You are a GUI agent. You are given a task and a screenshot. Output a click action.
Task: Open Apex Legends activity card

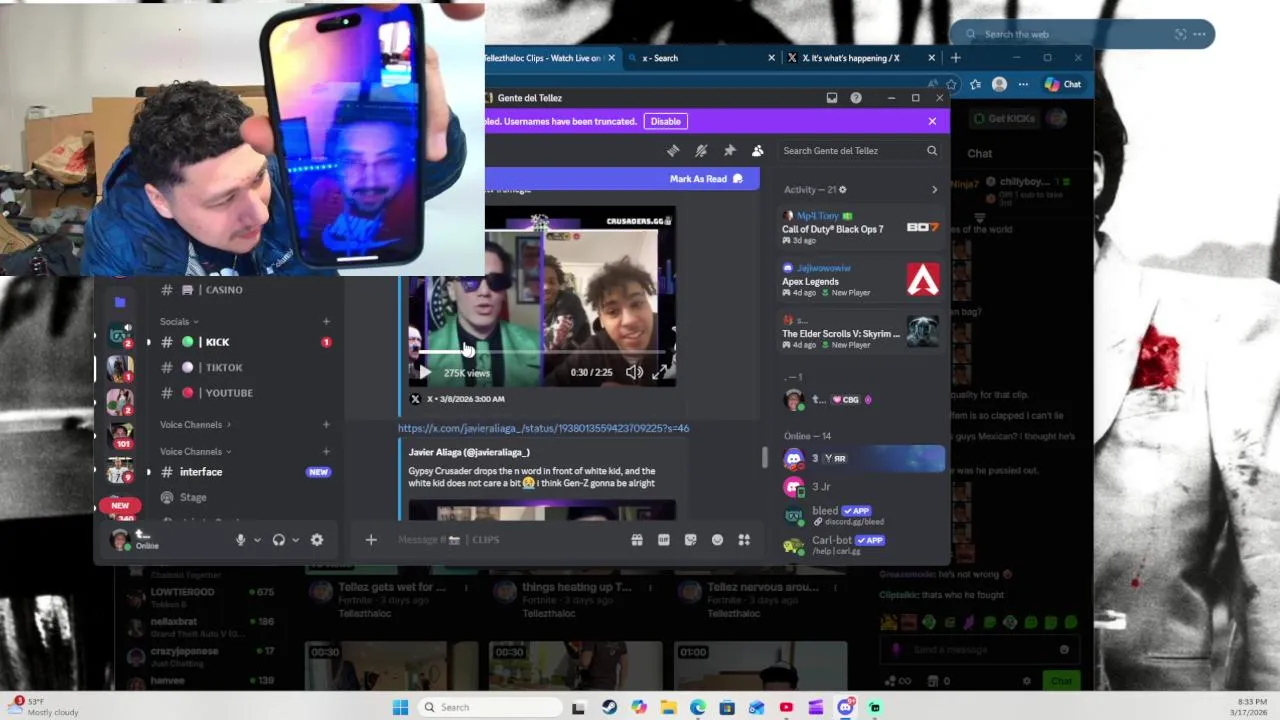[860, 281]
